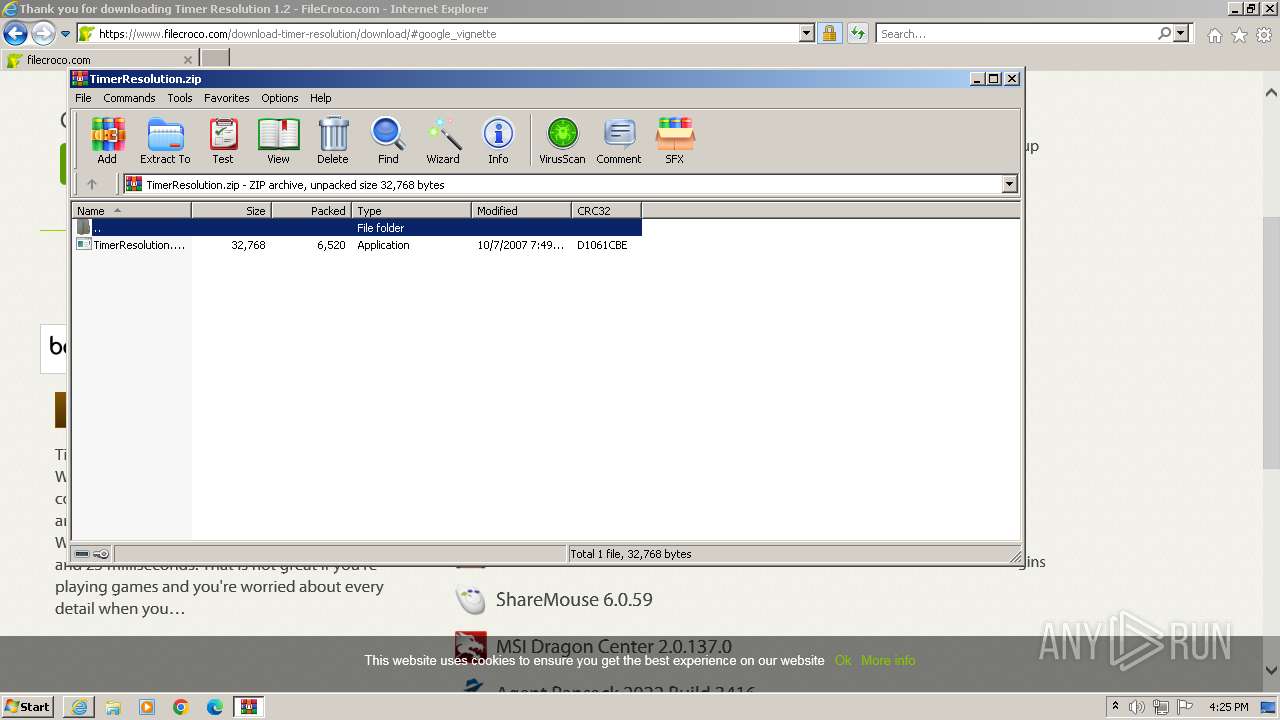This screenshot has width=1280, height=720.
Task: Open the Comment tool
Action: pyautogui.click(x=619, y=141)
